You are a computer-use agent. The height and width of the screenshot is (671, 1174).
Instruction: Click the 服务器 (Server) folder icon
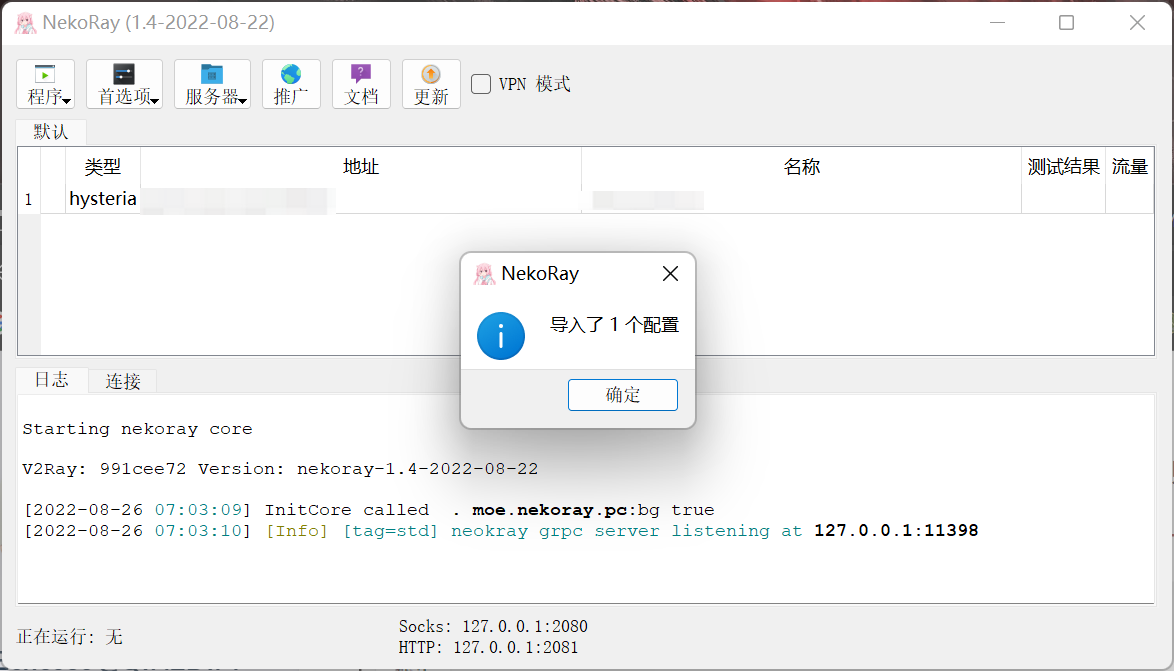click(x=211, y=74)
